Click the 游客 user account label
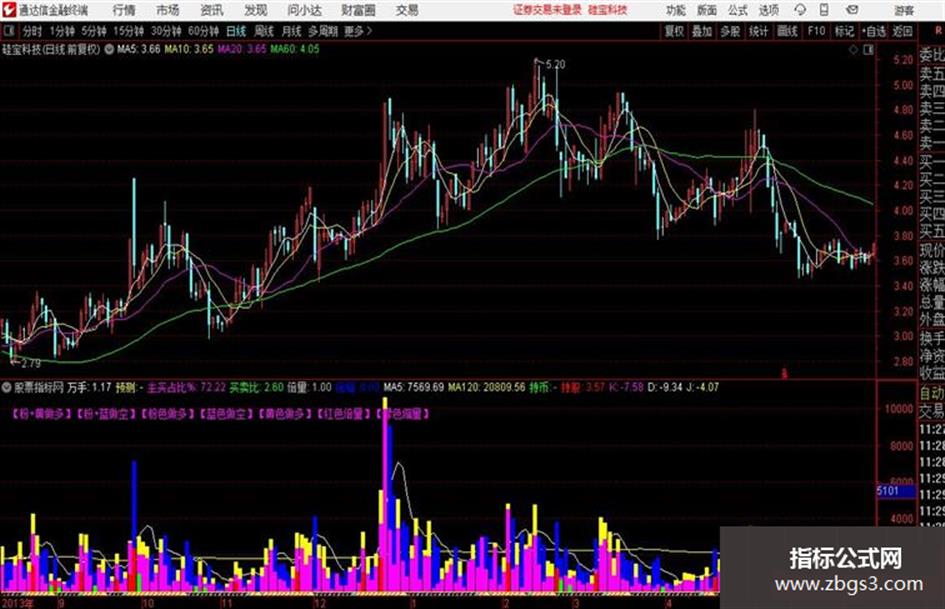The width and height of the screenshot is (945, 609). [904, 10]
